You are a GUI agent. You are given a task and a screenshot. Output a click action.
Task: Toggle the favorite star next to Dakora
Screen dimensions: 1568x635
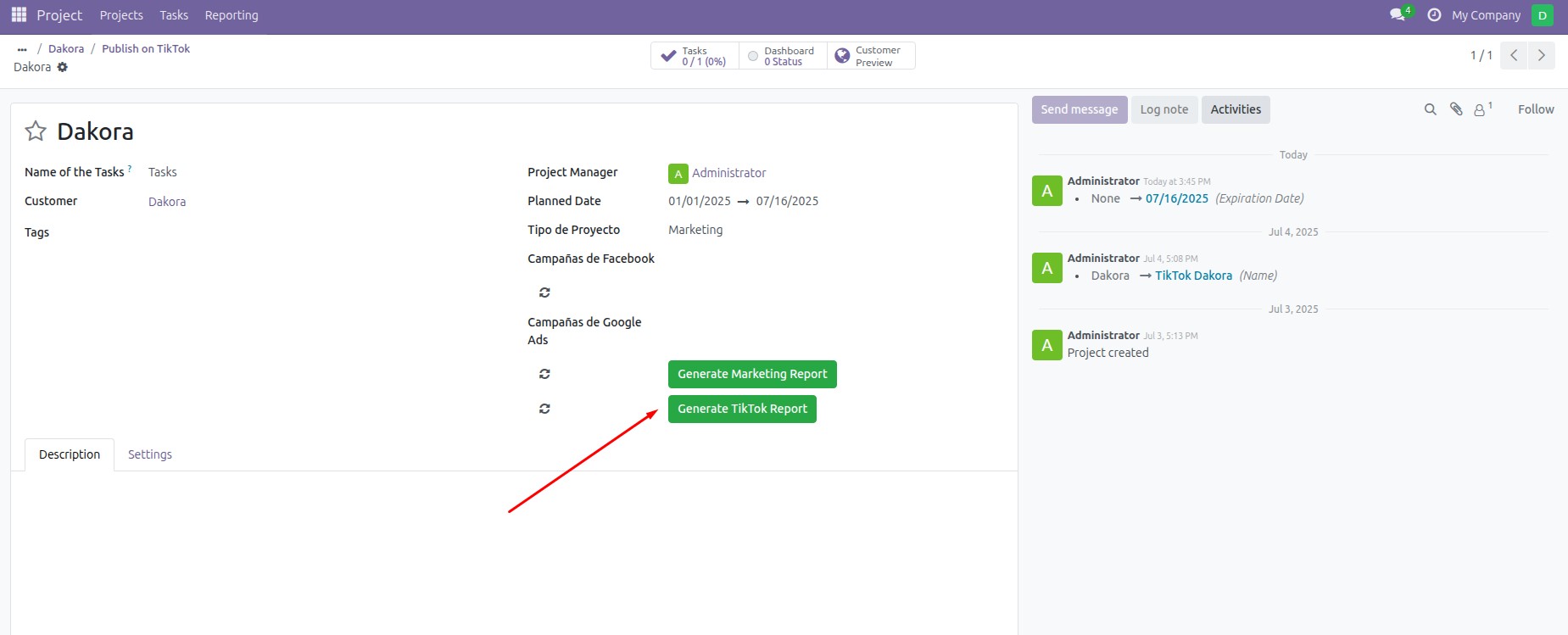tap(36, 131)
